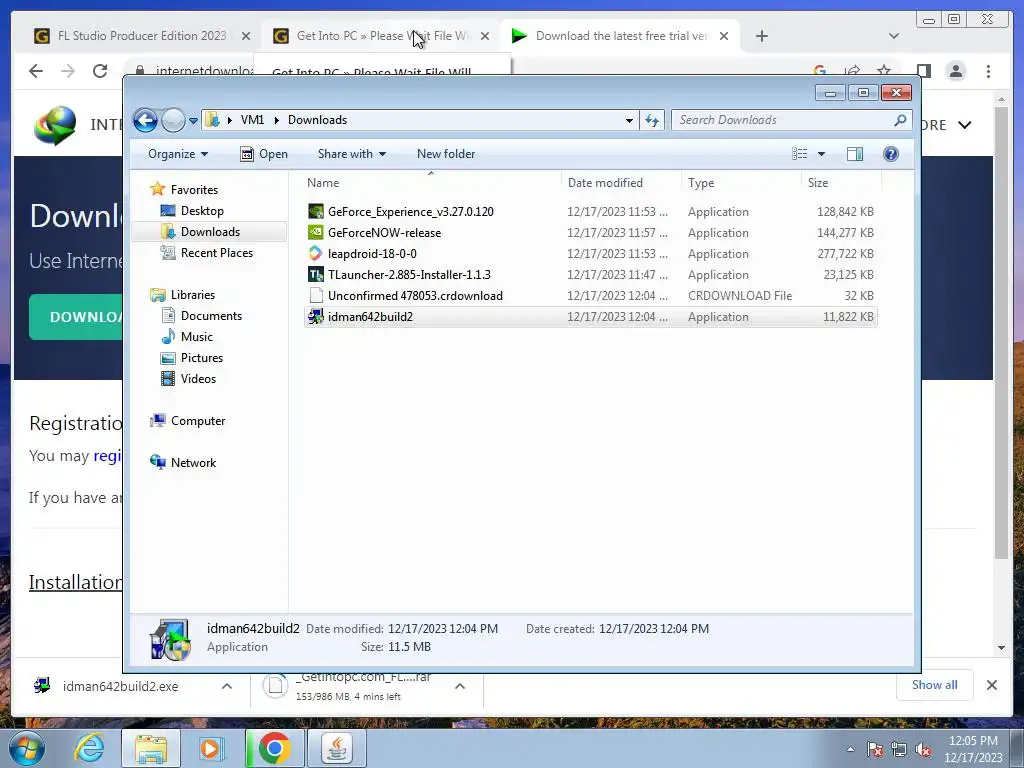The height and width of the screenshot is (768, 1024).
Task: Open Chrome profile avatar icon
Action: click(955, 71)
